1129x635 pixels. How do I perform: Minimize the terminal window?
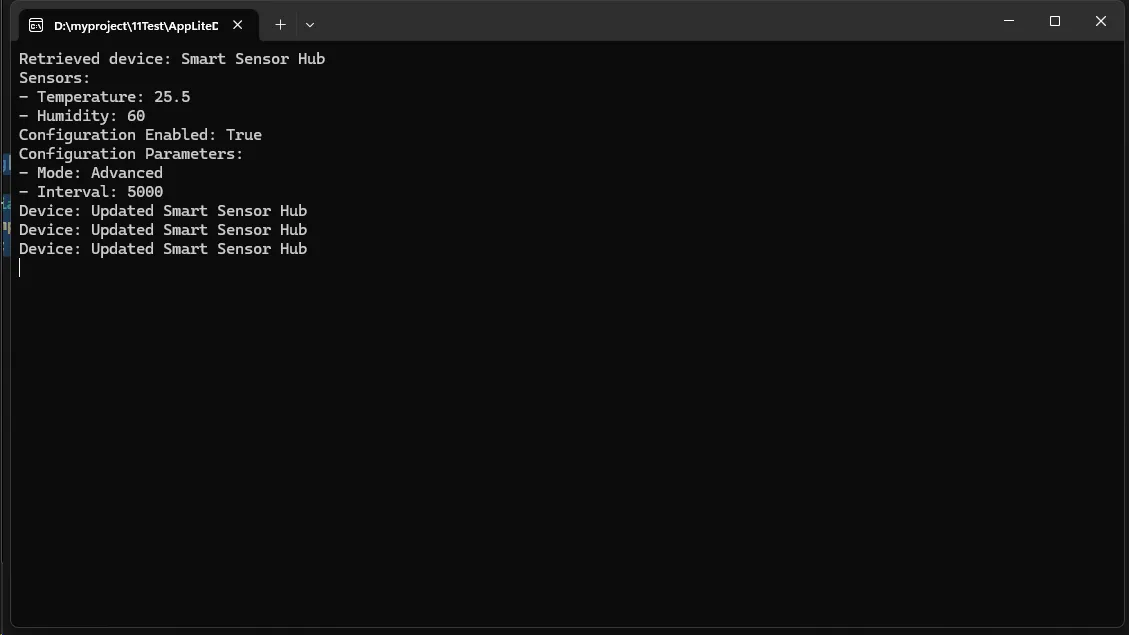(1009, 21)
